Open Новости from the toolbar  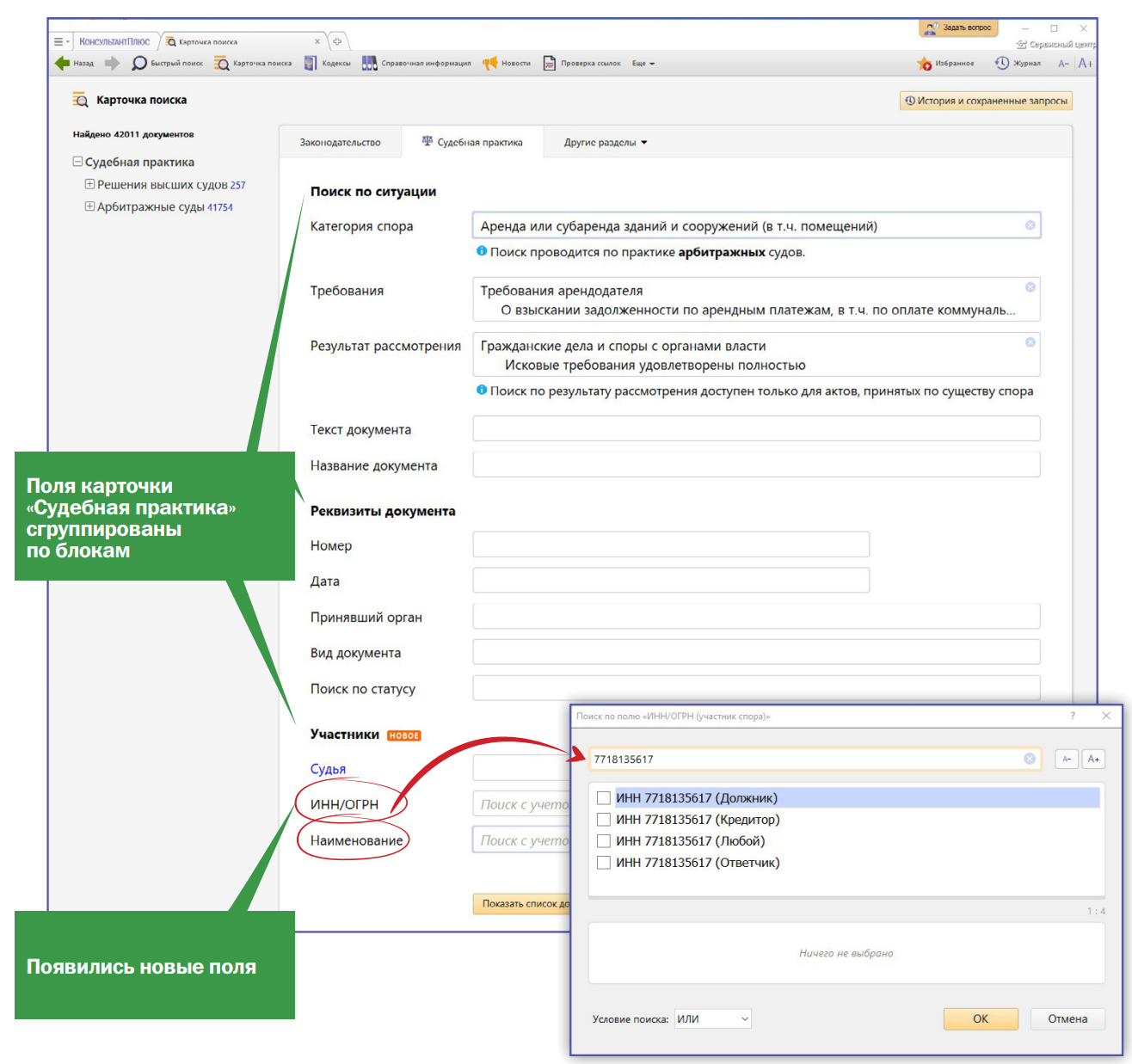tap(507, 63)
